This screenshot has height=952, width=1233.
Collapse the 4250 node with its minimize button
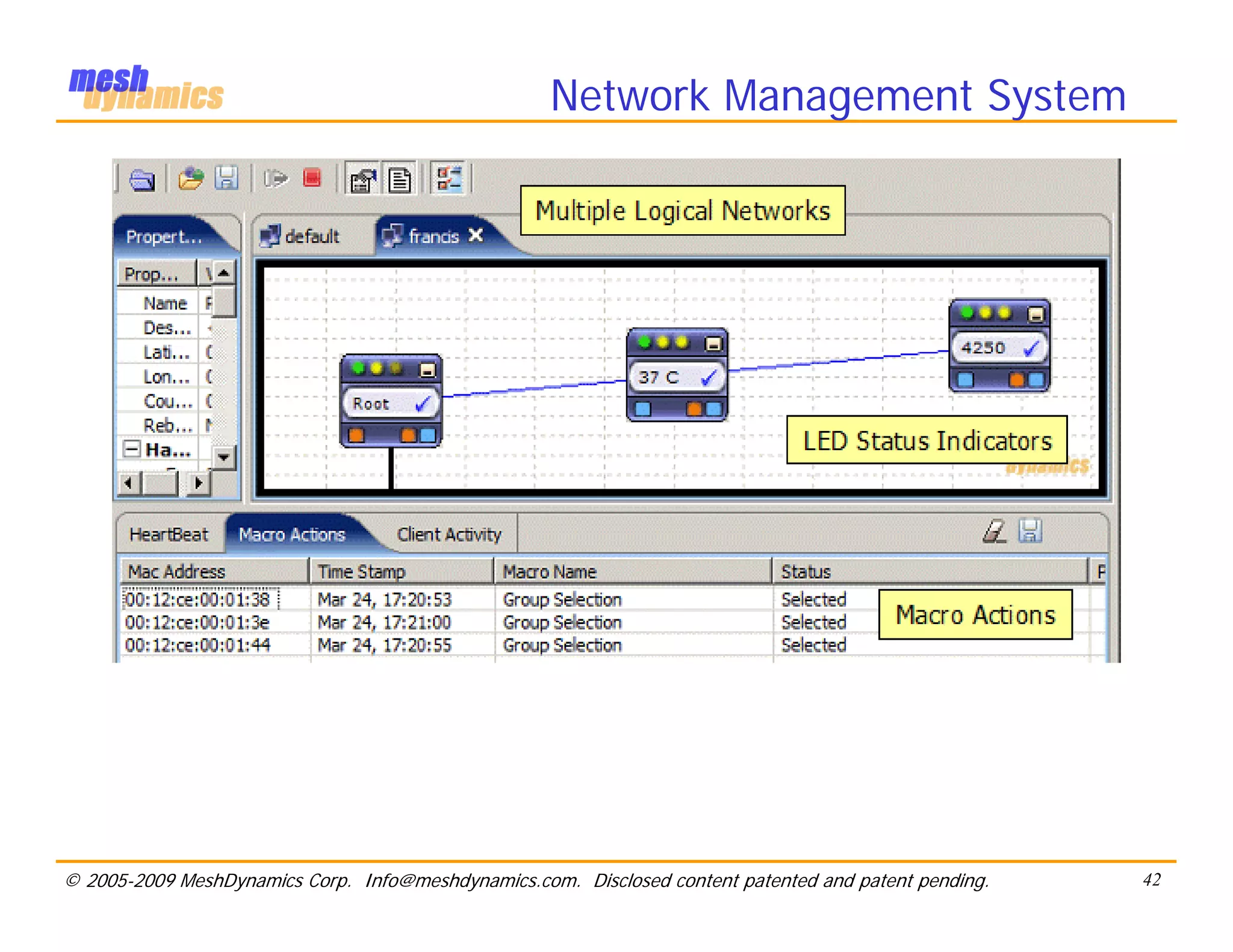tap(1036, 314)
